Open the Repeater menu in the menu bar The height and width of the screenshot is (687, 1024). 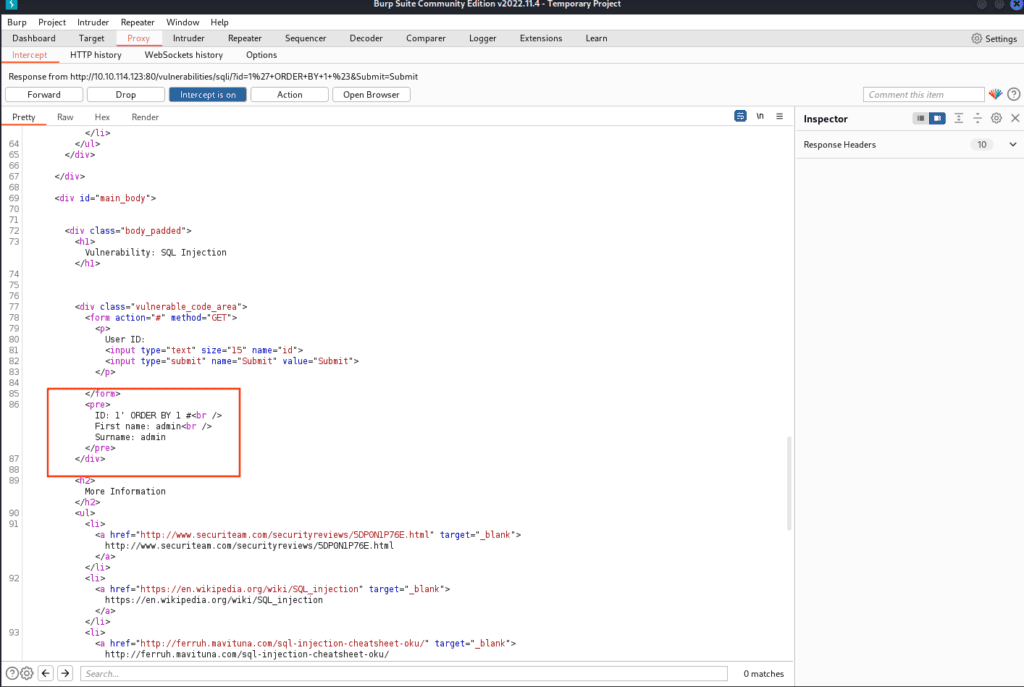point(137,22)
